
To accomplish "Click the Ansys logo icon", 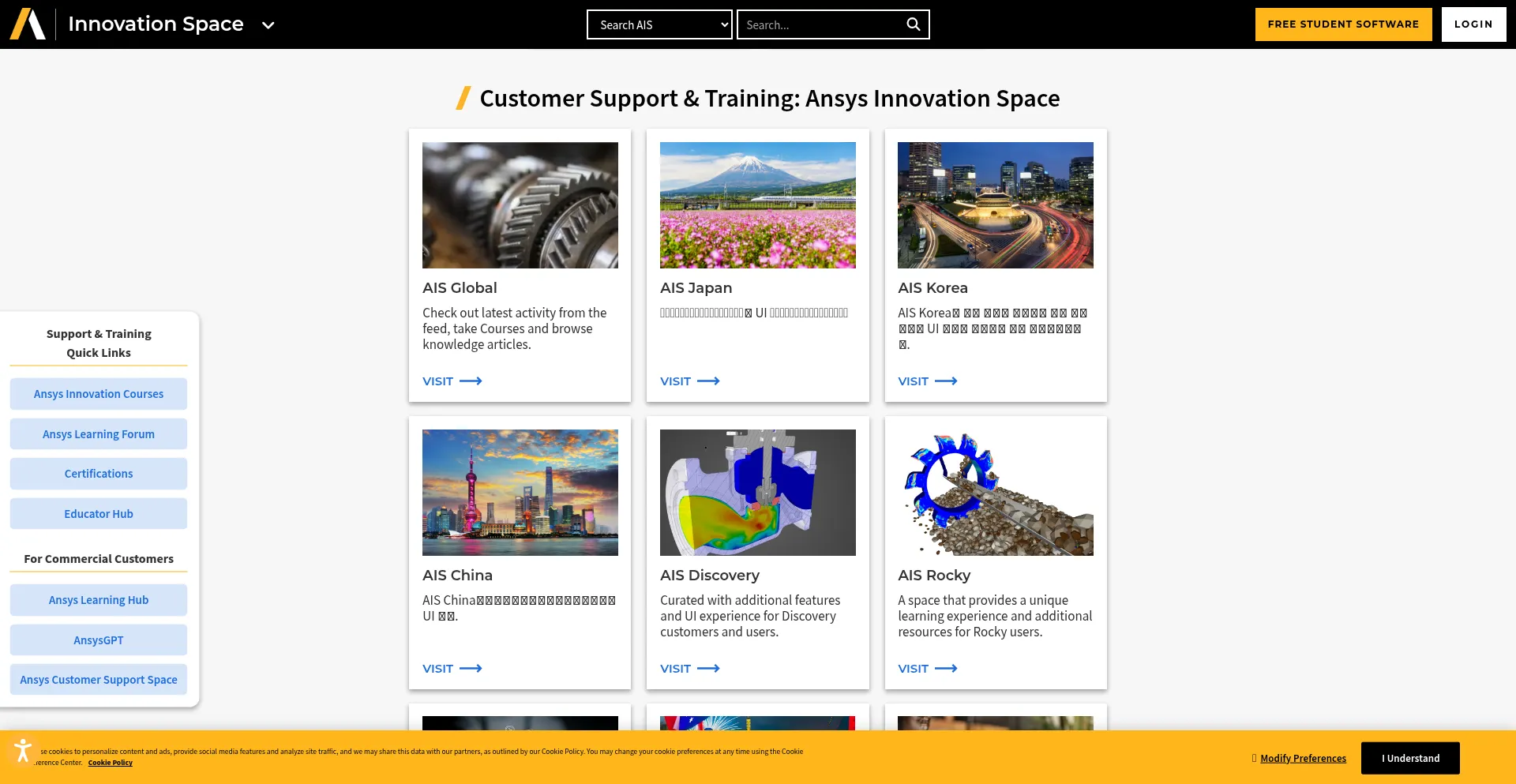I will pyautogui.click(x=29, y=24).
